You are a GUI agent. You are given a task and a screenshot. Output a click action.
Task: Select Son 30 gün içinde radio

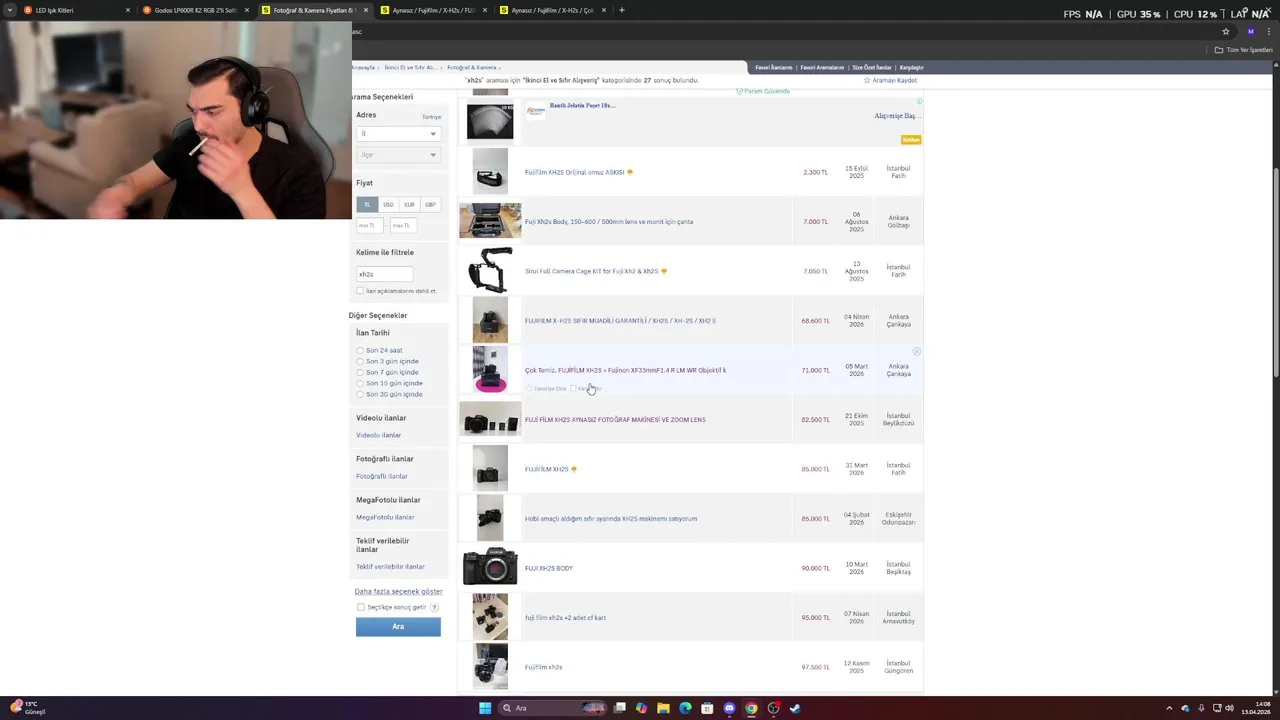[x=360, y=394]
